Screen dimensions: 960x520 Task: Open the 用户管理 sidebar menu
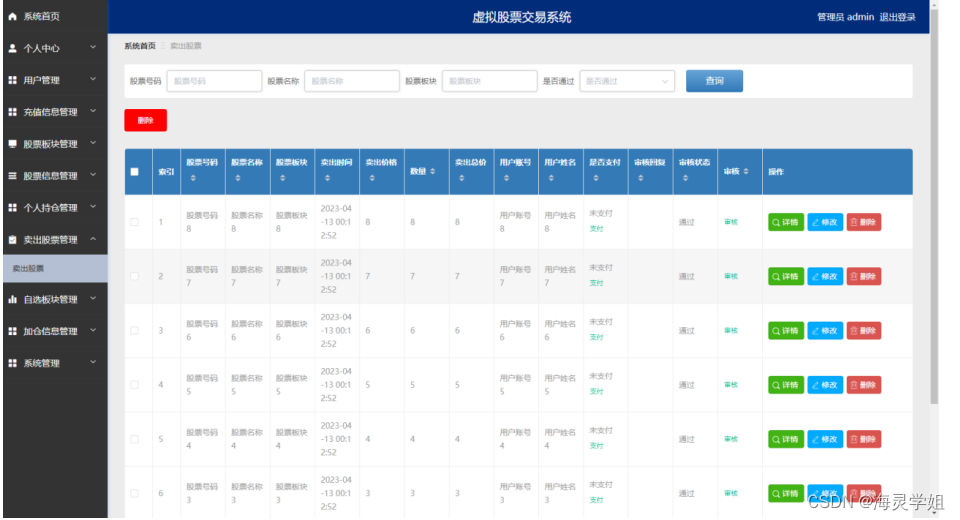coord(55,80)
